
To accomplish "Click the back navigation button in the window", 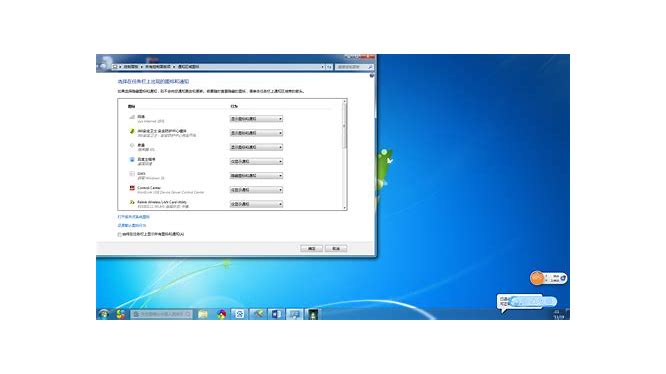I will 104,65.
